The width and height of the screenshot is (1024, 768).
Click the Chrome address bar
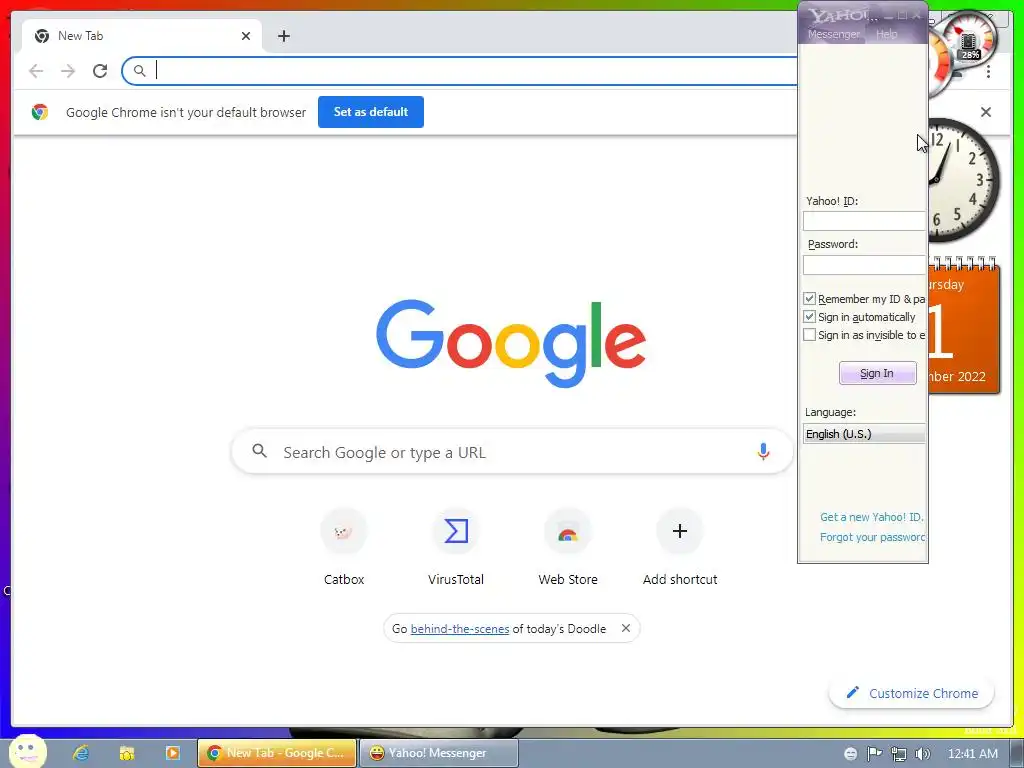(460, 71)
